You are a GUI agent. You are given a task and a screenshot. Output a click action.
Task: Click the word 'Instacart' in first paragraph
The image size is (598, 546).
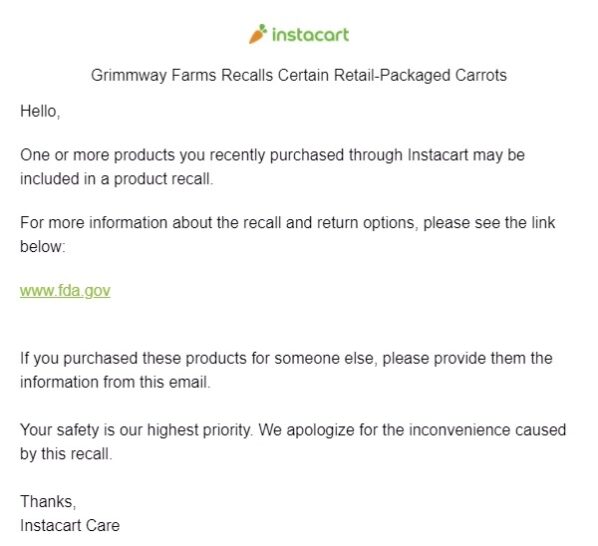click(438, 155)
